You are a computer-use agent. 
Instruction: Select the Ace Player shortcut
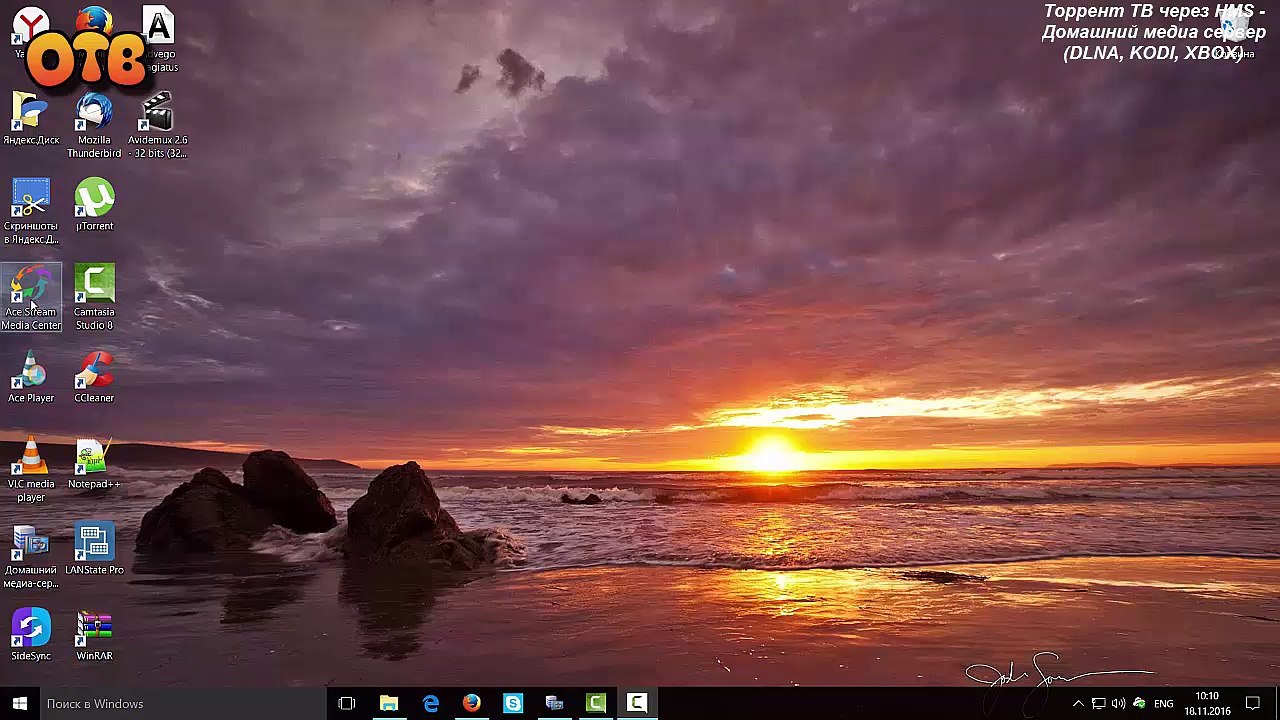click(x=31, y=377)
